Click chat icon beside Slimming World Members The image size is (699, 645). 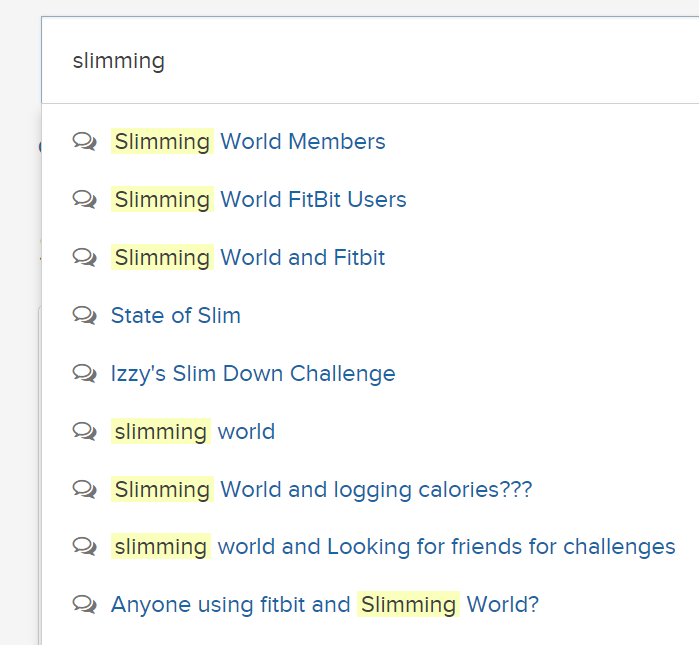click(x=84, y=142)
